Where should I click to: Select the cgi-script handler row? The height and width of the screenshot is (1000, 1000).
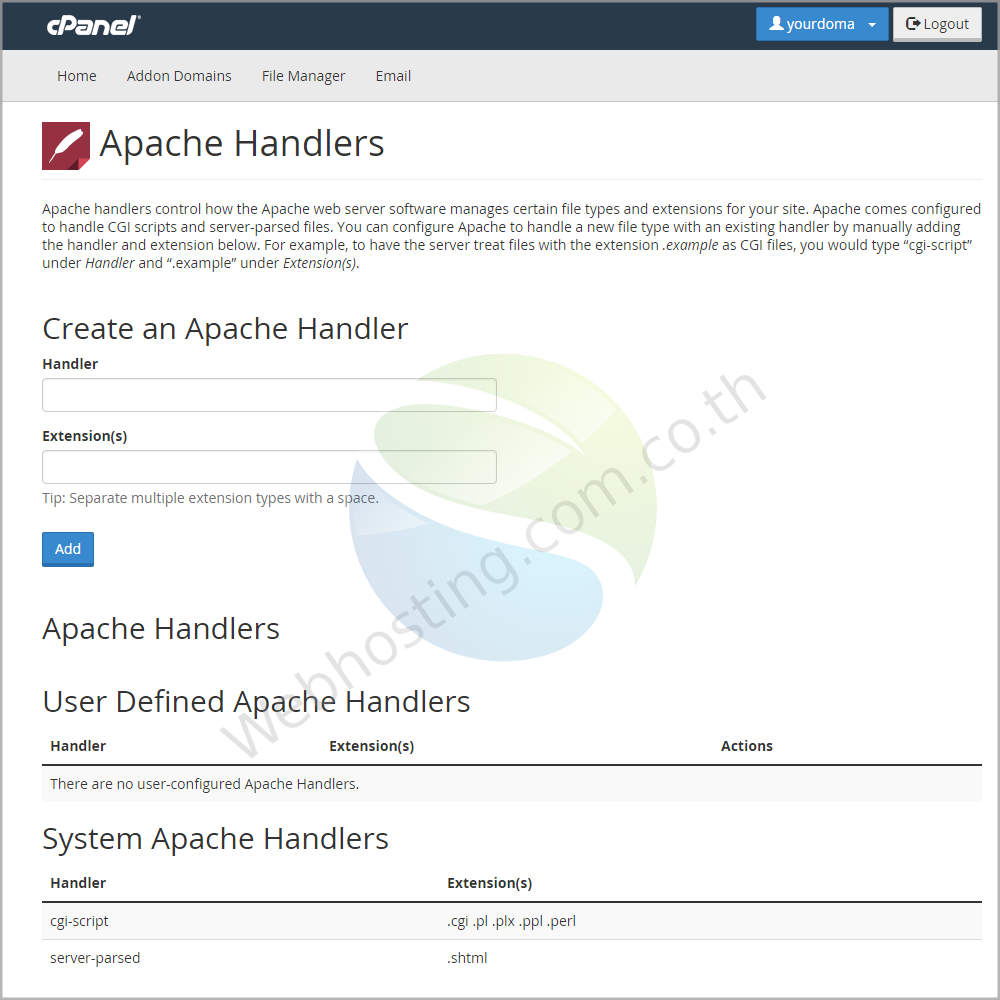point(79,920)
